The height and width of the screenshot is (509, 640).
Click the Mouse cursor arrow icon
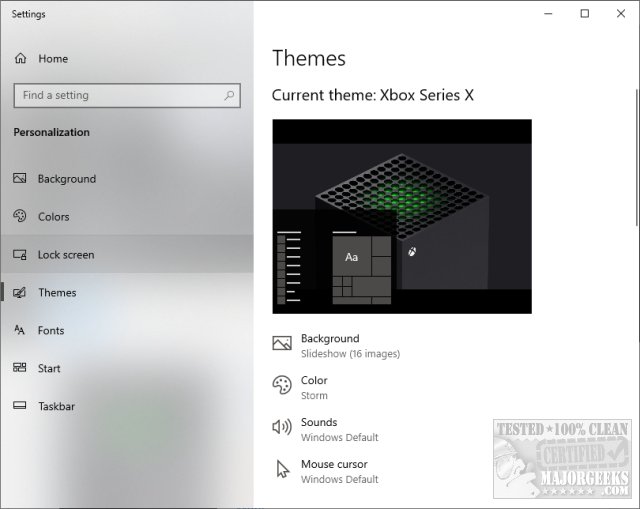[x=282, y=469]
